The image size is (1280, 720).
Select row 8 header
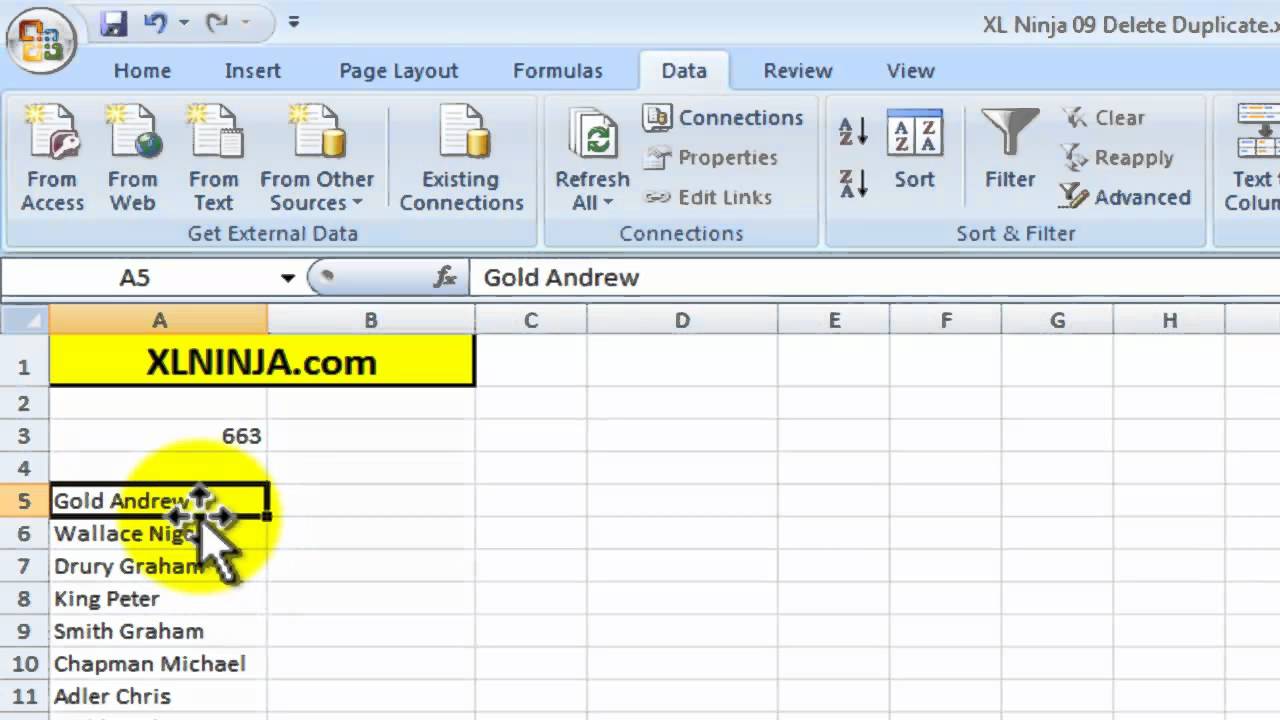(x=25, y=599)
